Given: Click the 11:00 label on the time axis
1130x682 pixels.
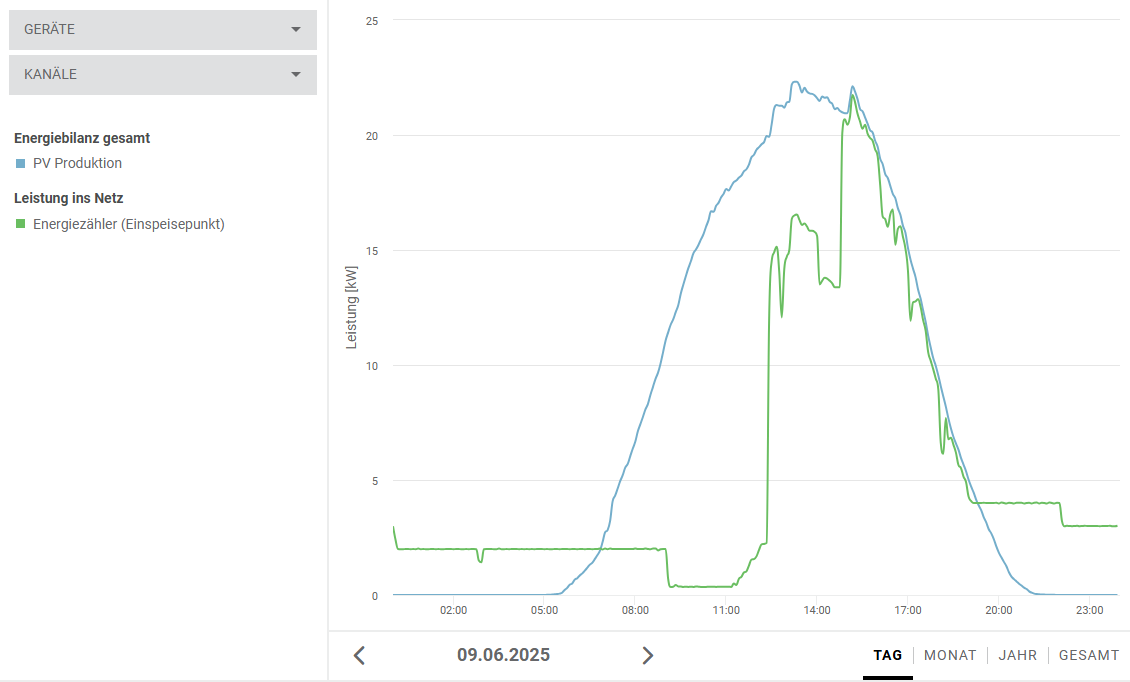Looking at the screenshot, I should (726, 610).
